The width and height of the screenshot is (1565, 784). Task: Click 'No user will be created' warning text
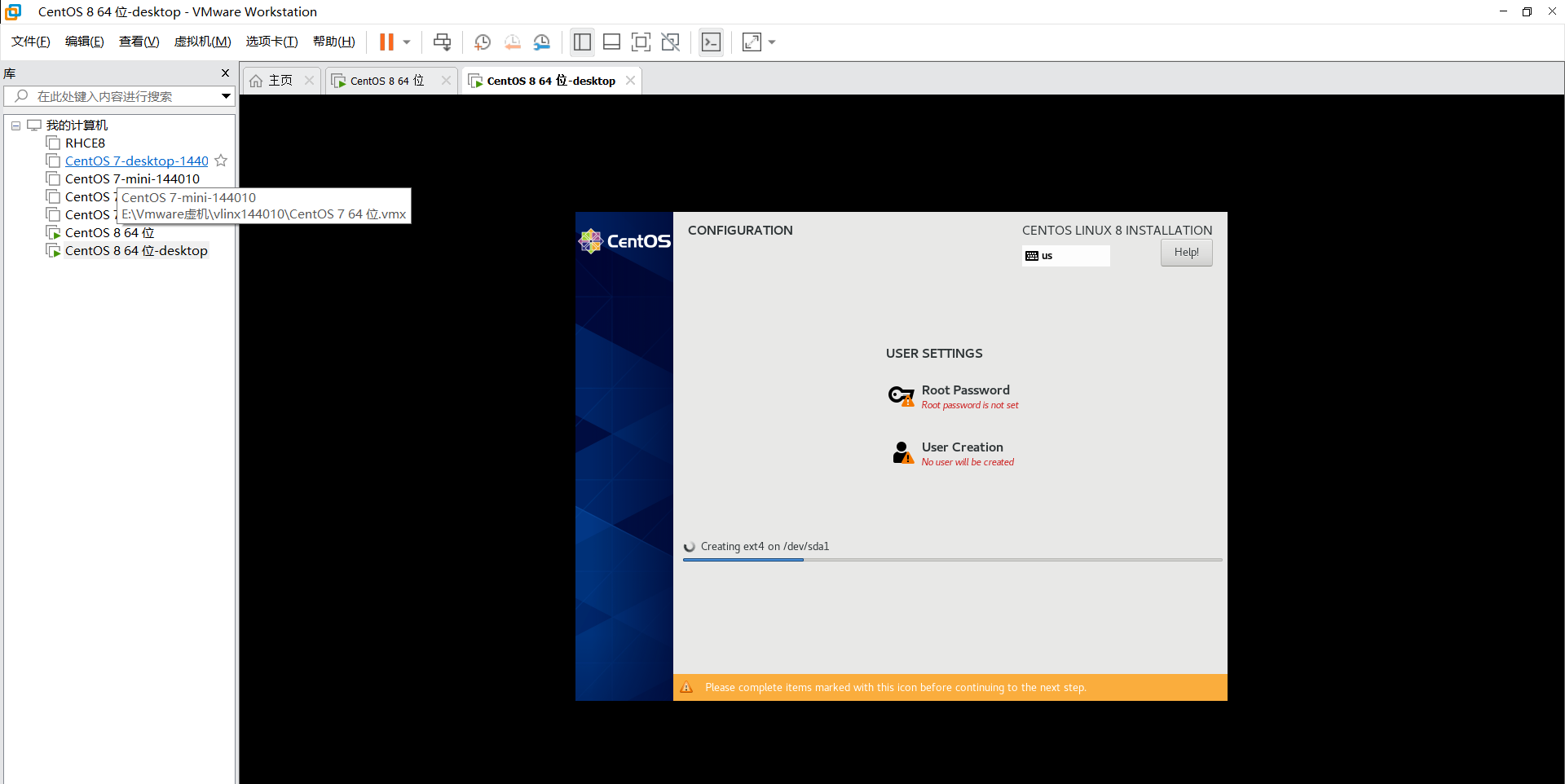point(968,462)
